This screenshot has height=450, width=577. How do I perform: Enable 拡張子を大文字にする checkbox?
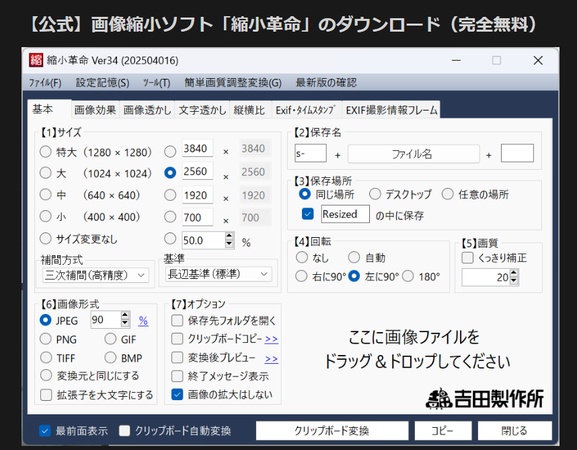(x=46, y=395)
